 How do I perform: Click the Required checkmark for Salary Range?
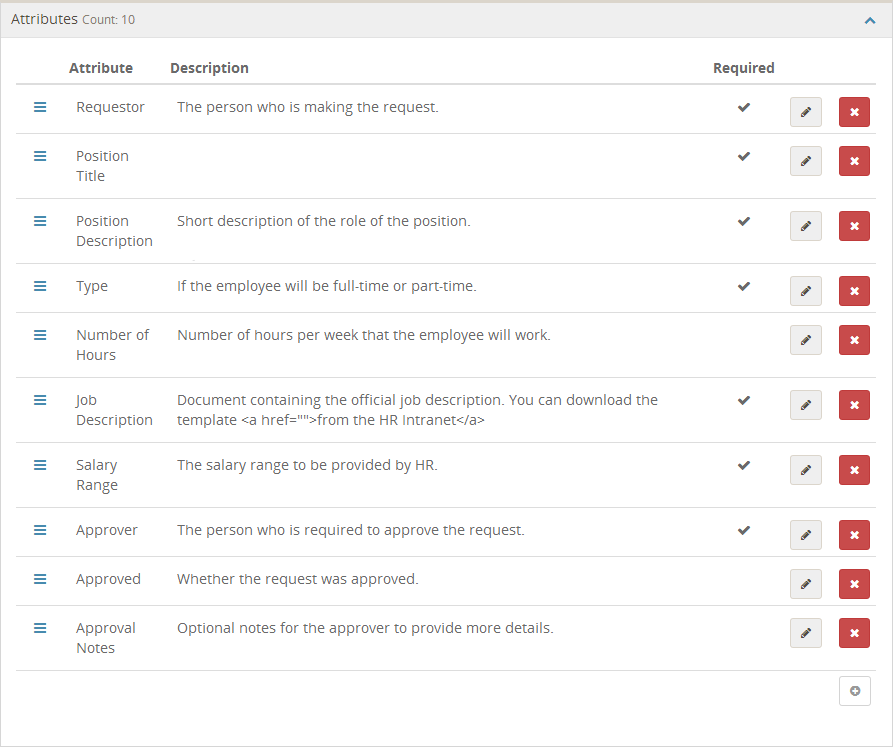click(x=744, y=465)
